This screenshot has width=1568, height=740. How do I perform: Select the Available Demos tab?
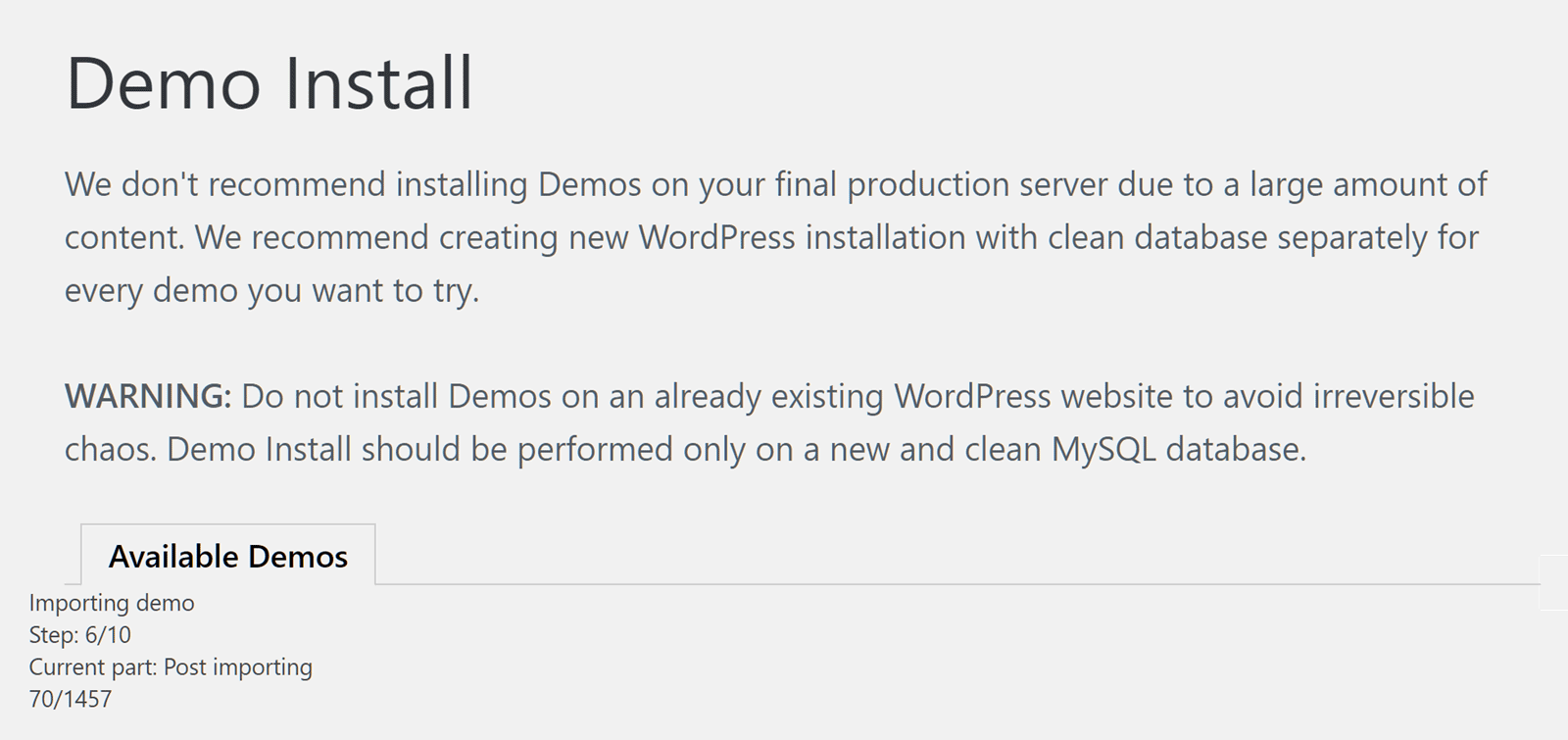(227, 556)
